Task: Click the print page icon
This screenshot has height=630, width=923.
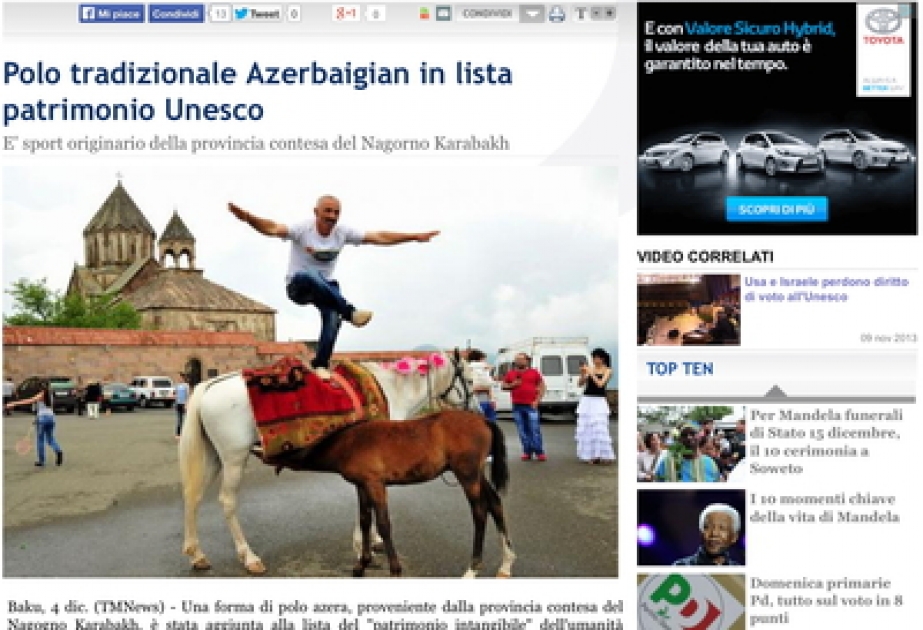Action: click(556, 14)
